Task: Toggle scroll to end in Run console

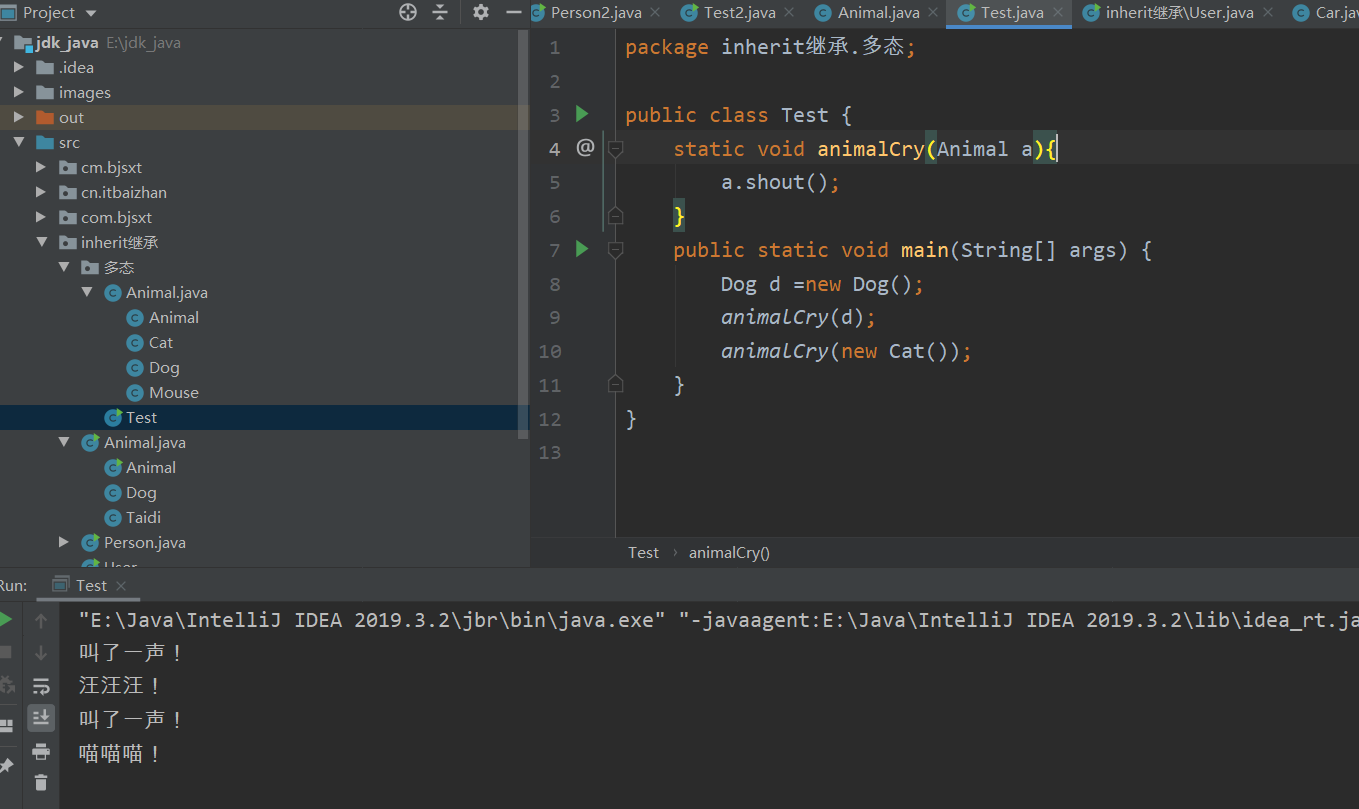Action: tap(41, 717)
